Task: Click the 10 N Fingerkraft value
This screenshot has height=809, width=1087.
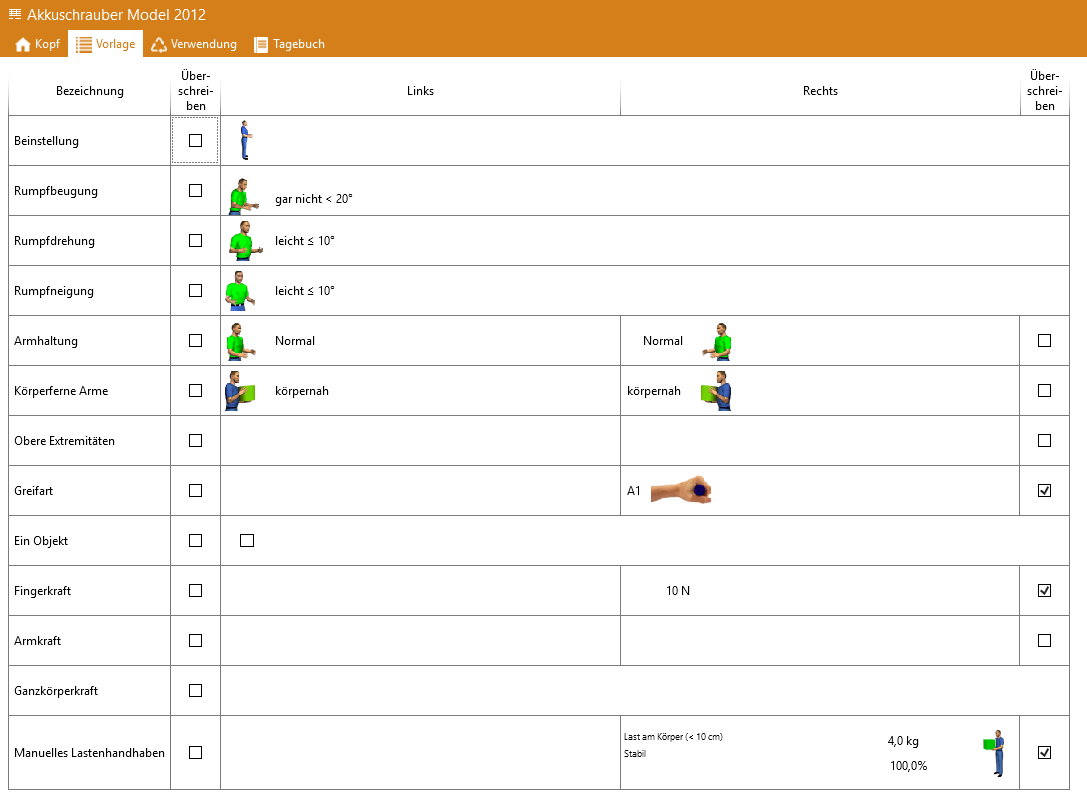Action: coord(678,591)
